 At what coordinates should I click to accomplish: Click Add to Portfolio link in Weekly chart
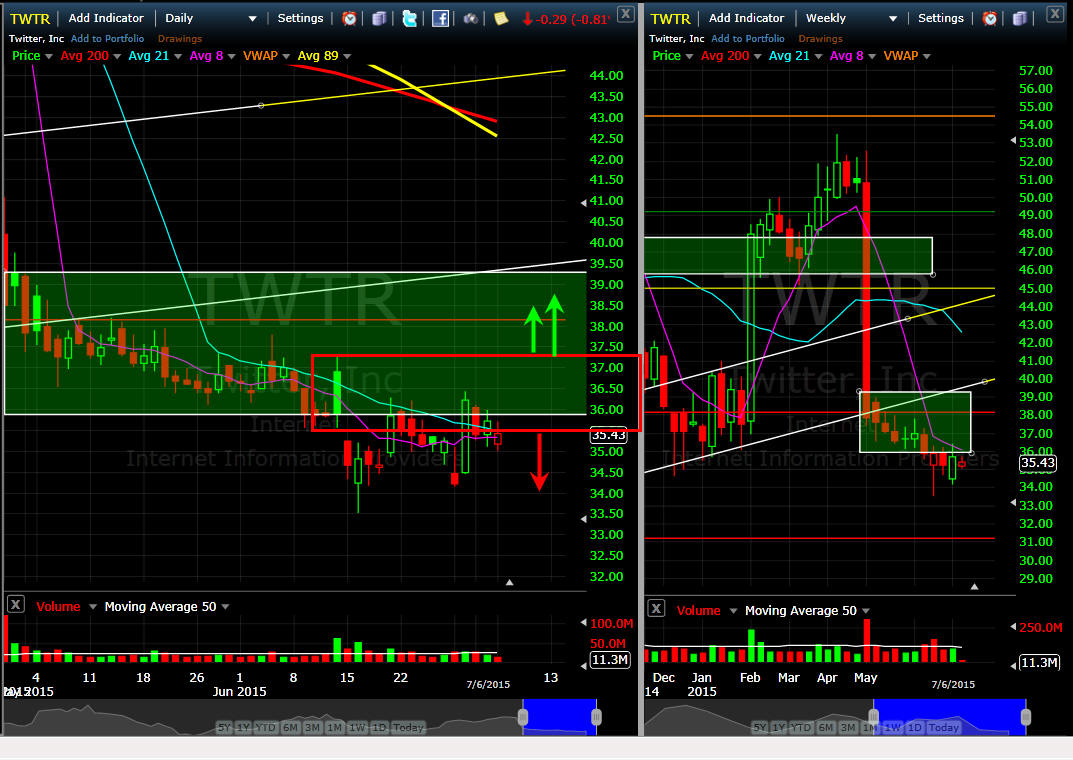(x=748, y=39)
